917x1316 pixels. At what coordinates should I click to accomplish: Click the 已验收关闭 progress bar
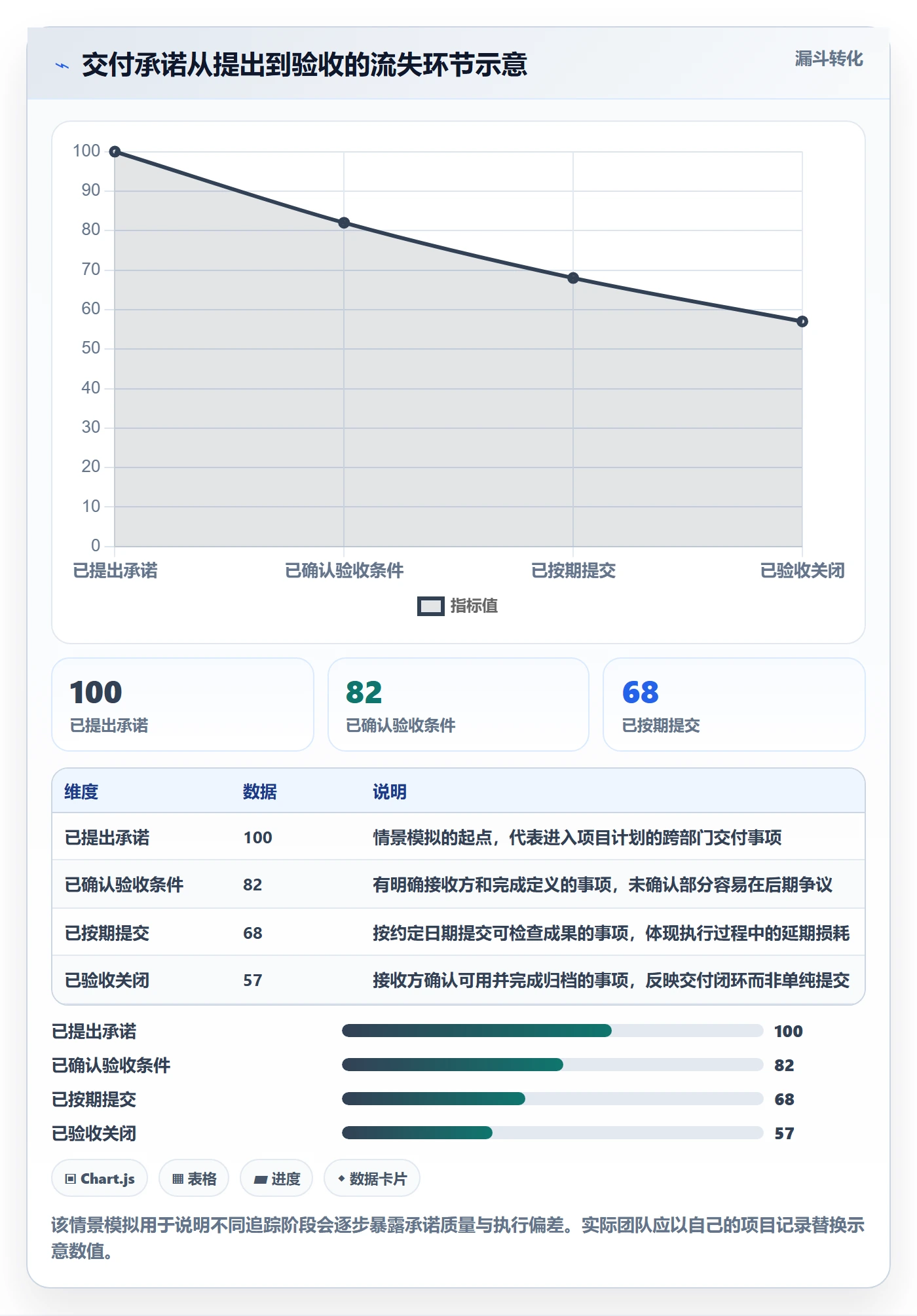pyautogui.click(x=553, y=1133)
